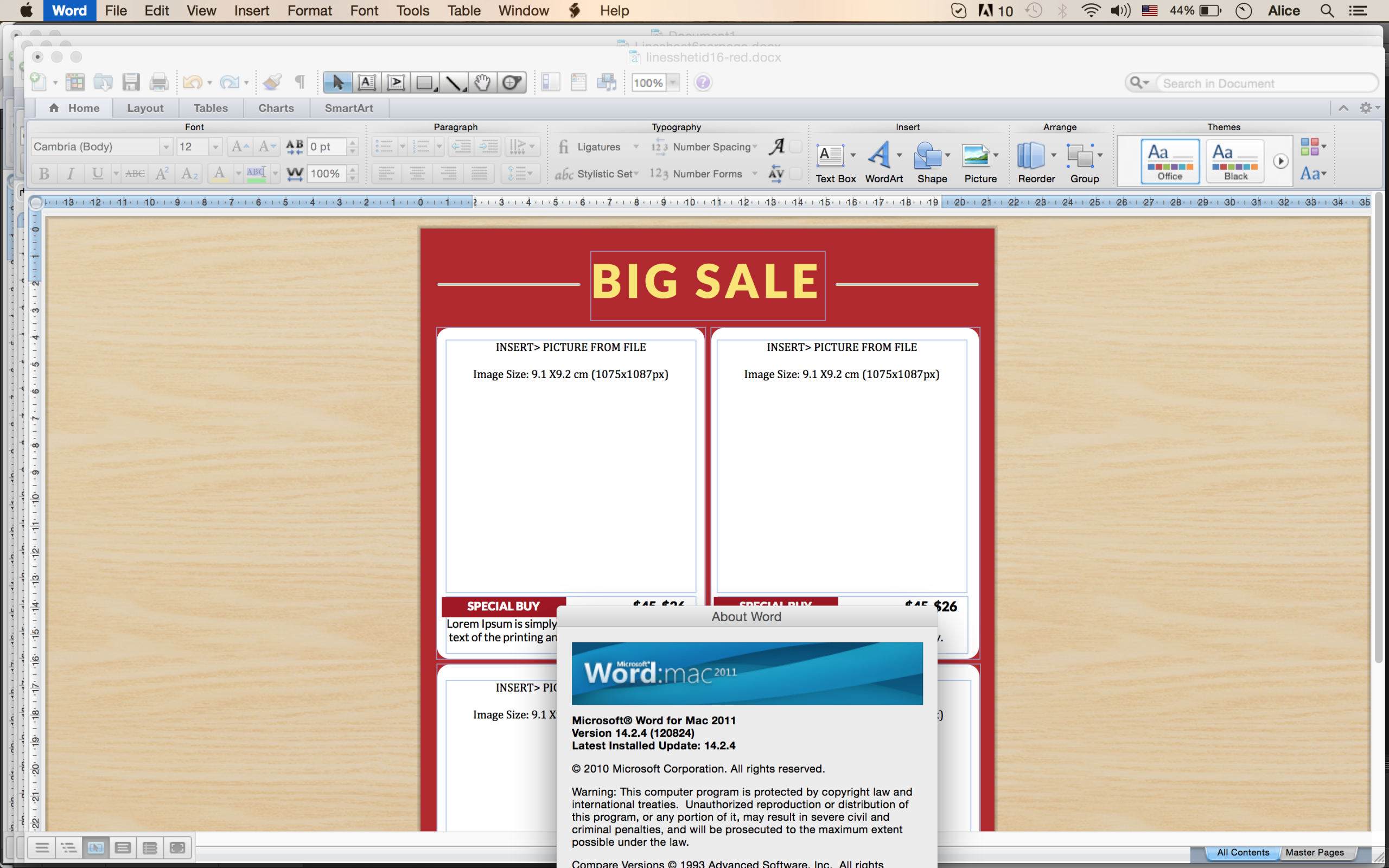This screenshot has width=1389, height=868.
Task: Switch to Publishing Layout view button
Action: (95, 847)
